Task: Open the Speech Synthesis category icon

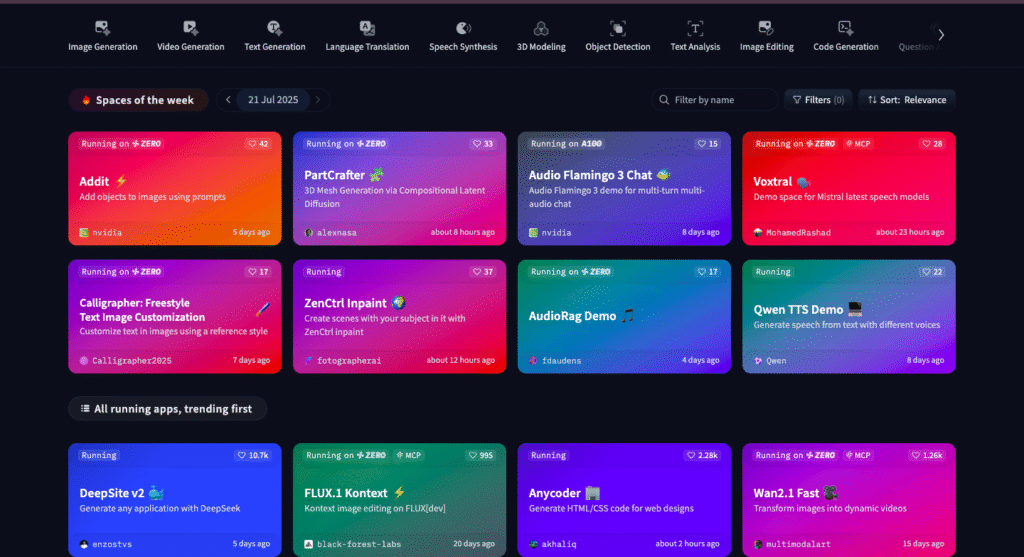Action: (463, 28)
